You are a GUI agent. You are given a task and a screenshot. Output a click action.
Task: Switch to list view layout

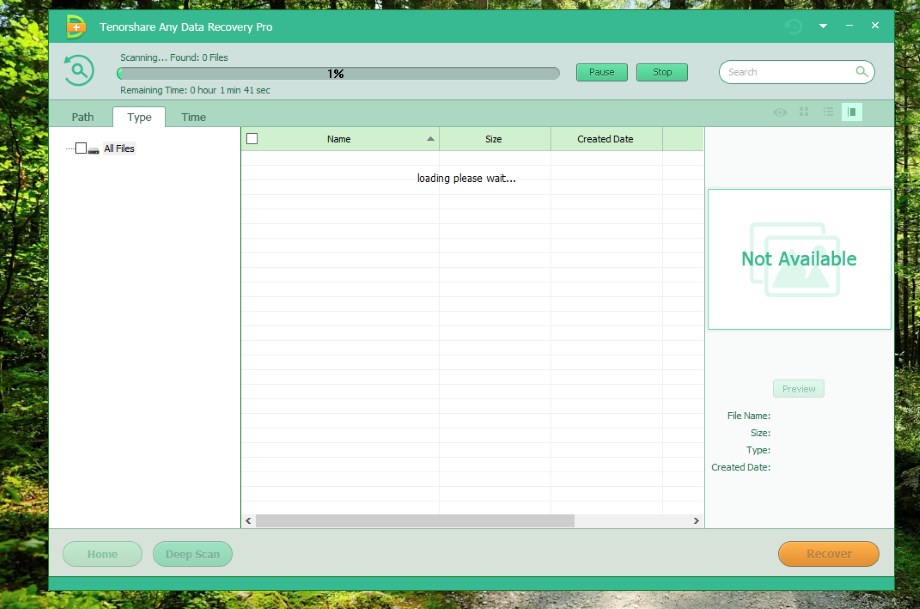click(x=828, y=112)
